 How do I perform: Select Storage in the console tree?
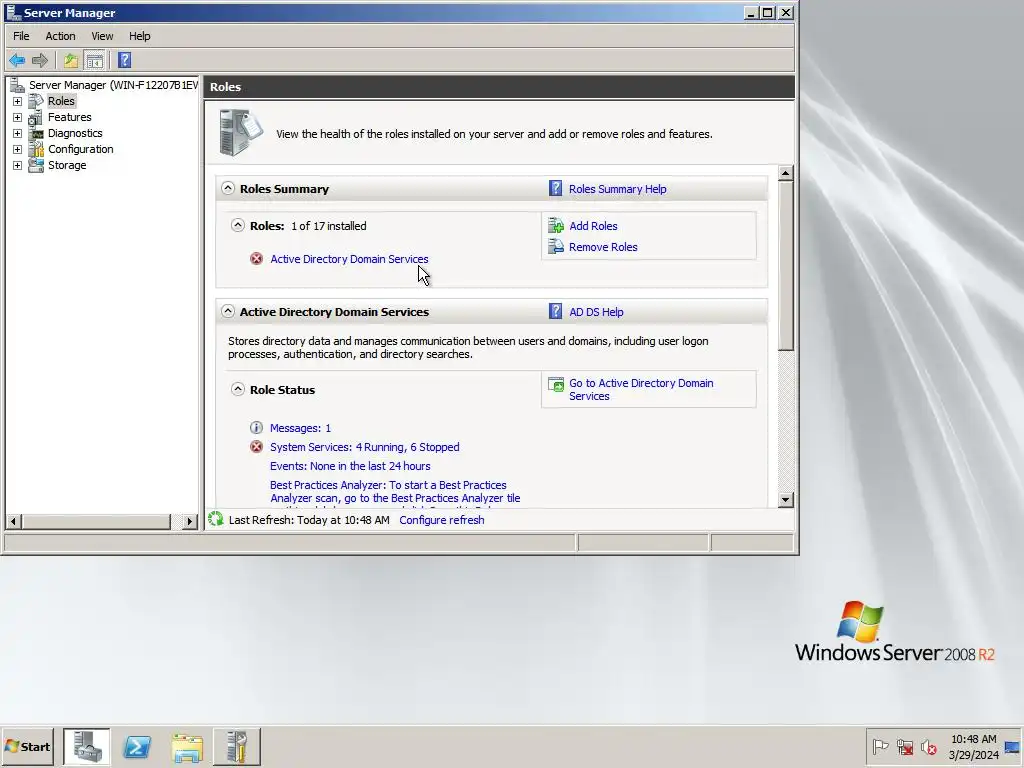67,165
